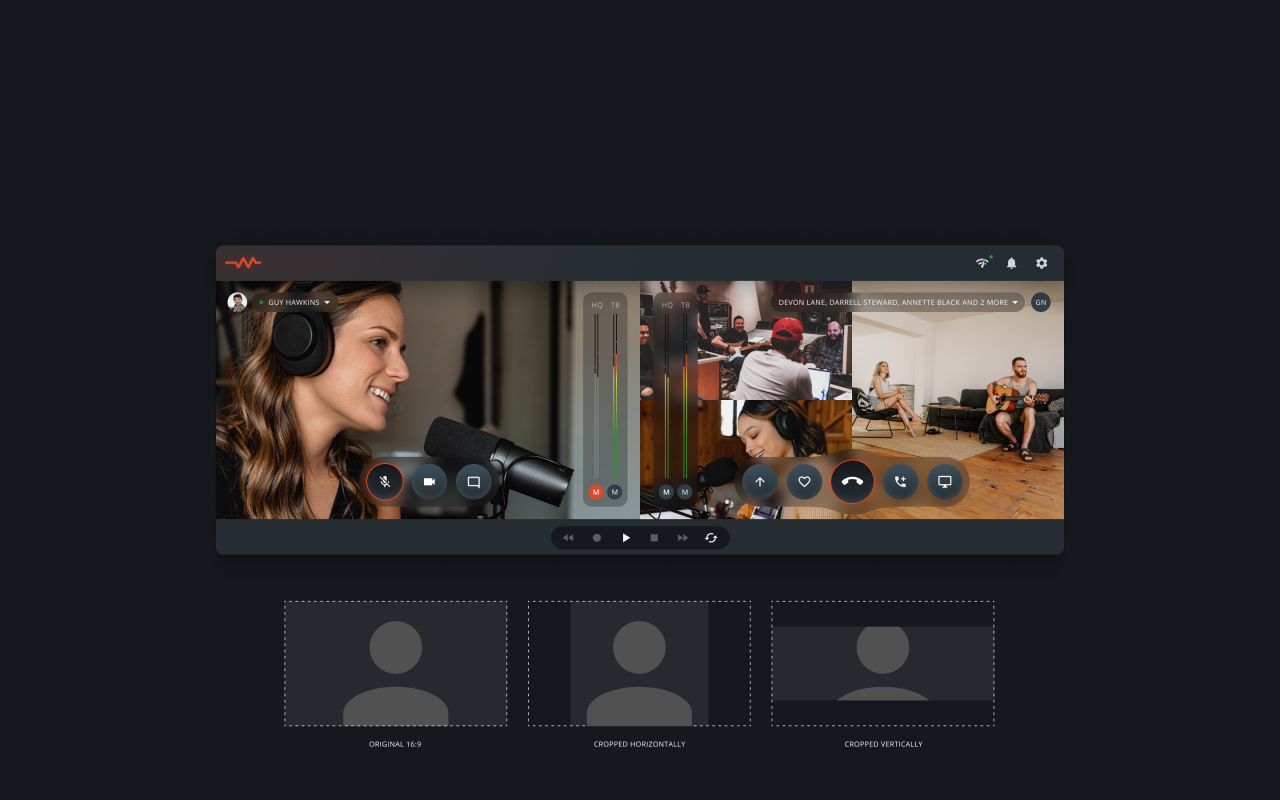Check the Wi-Fi connection status icon
The height and width of the screenshot is (800, 1280).
982,263
